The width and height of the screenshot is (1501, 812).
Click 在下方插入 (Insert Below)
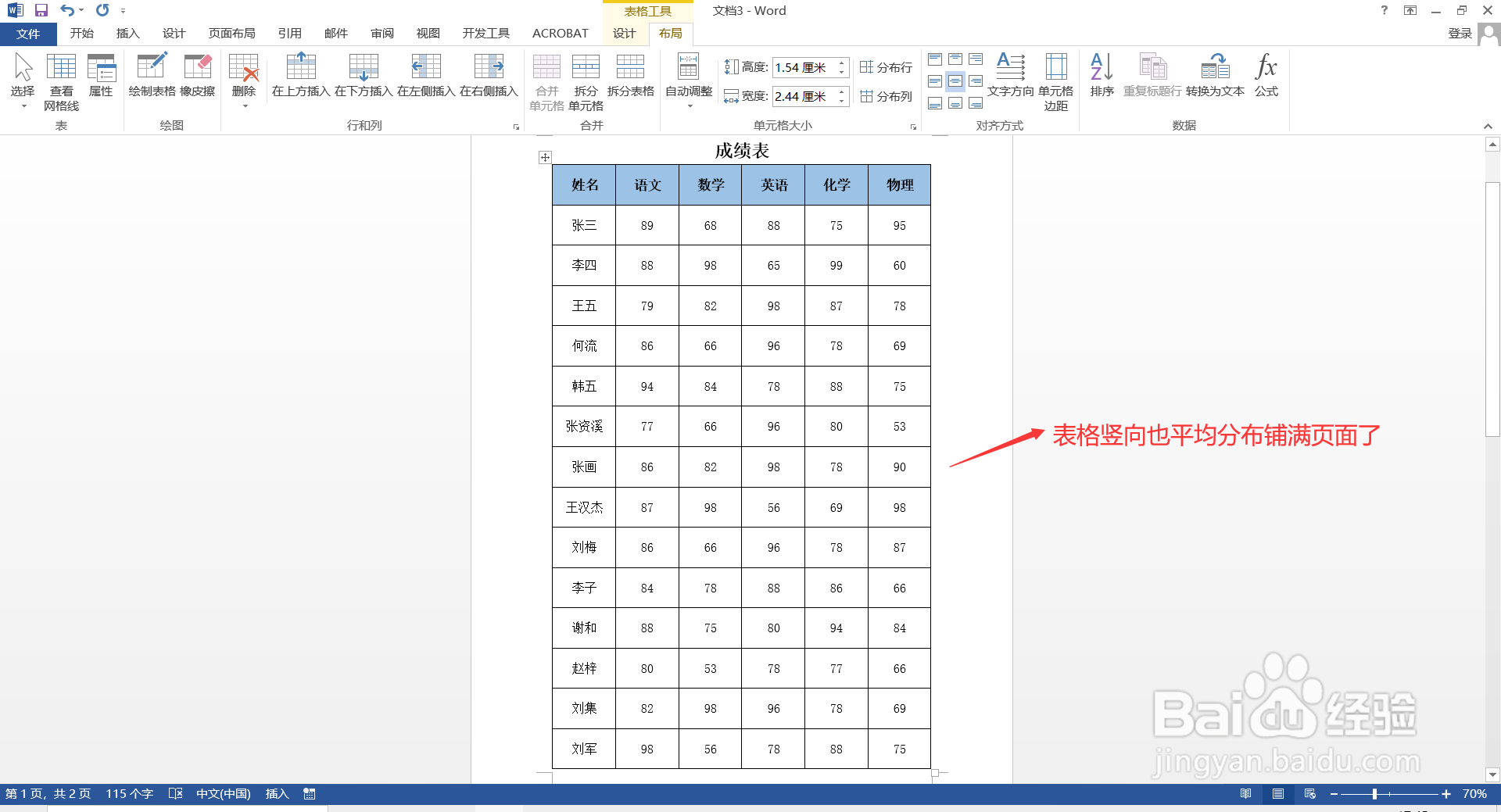tap(364, 75)
